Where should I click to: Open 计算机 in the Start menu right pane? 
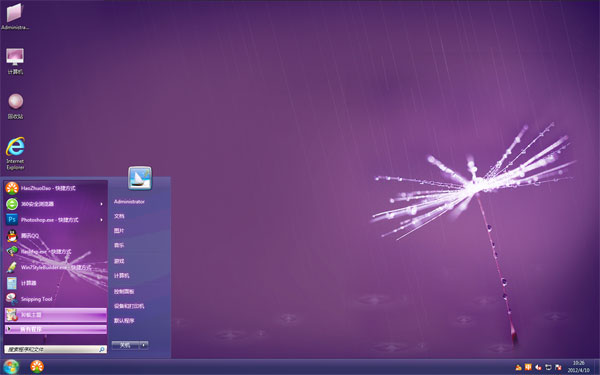122,276
